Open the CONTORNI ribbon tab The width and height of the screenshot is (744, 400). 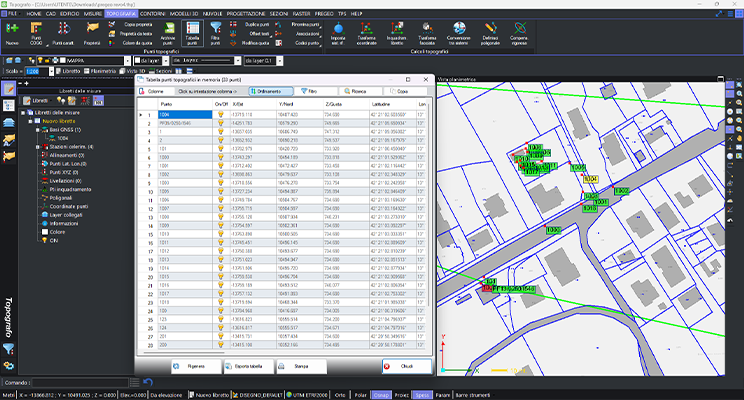(153, 16)
